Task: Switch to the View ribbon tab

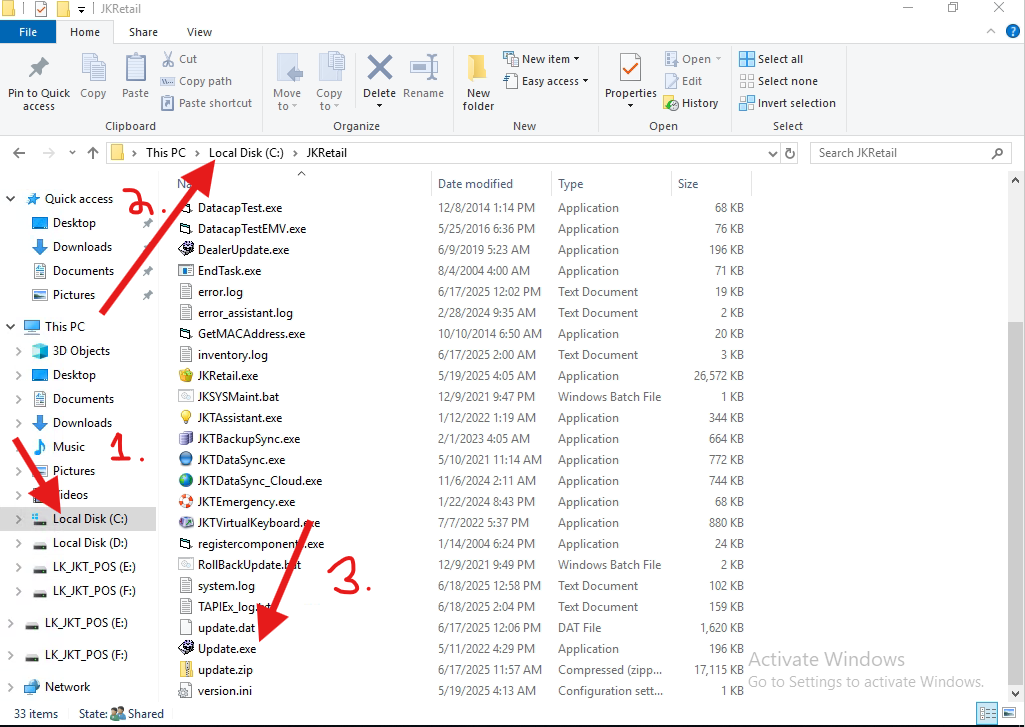Action: pyautogui.click(x=199, y=32)
